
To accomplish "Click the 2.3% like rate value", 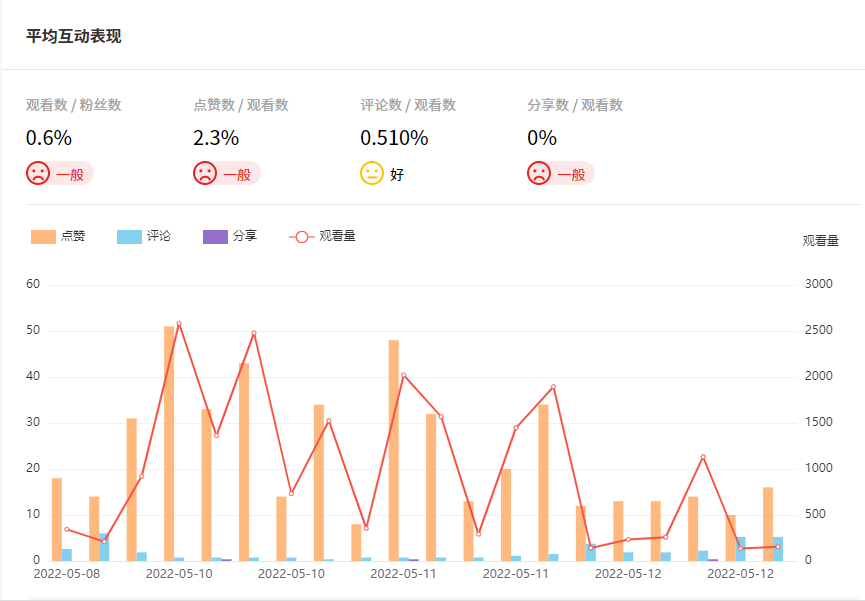I will (x=216, y=138).
